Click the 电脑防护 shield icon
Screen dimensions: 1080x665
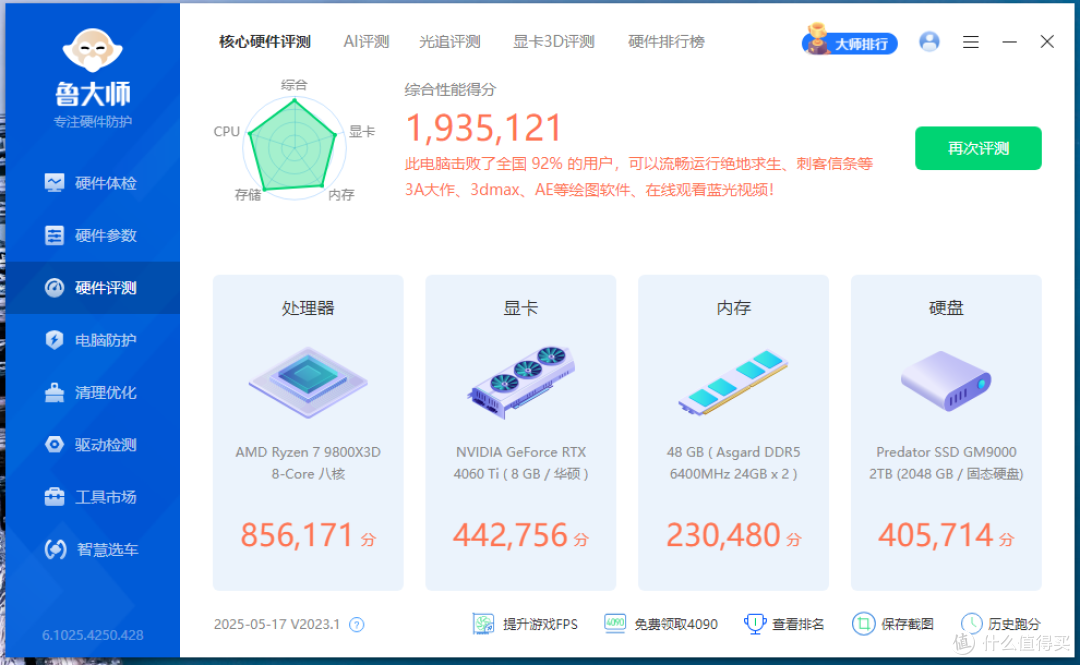54,340
